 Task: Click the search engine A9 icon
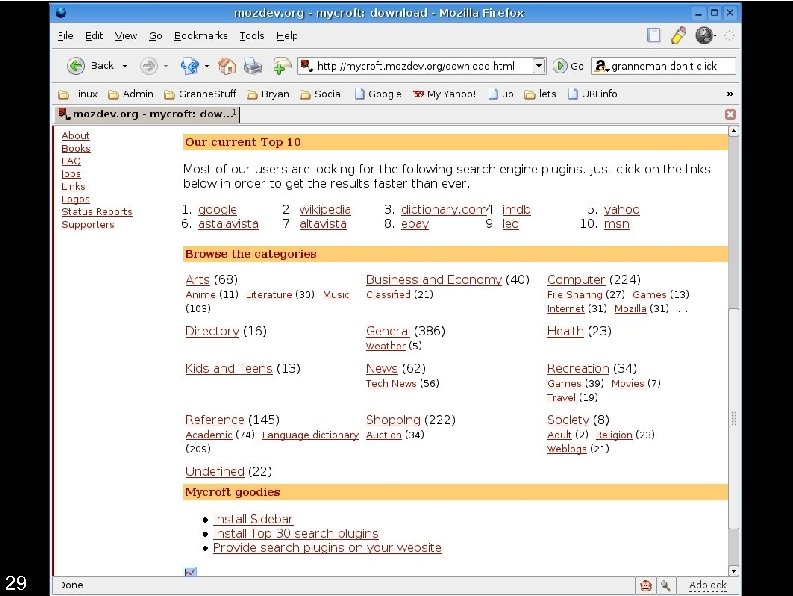click(x=601, y=66)
